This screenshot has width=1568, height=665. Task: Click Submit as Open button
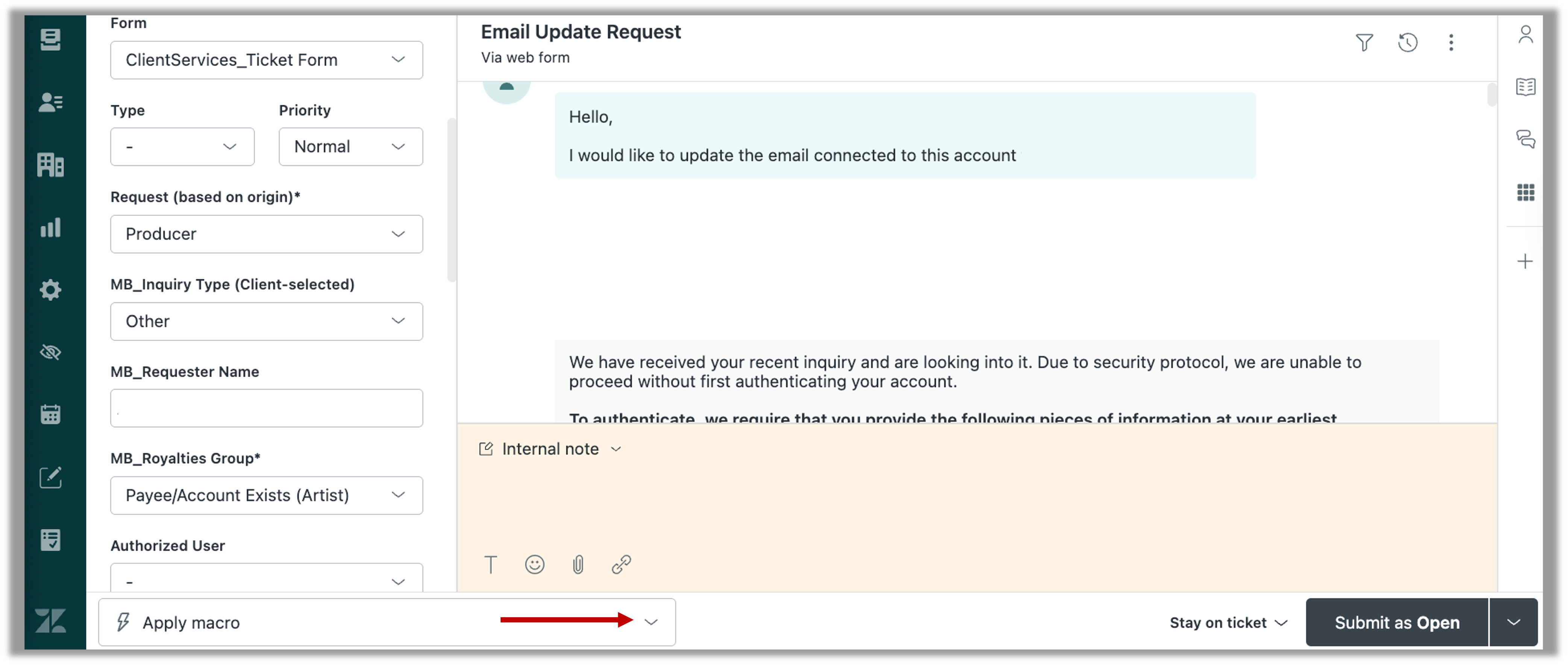coord(1397,623)
